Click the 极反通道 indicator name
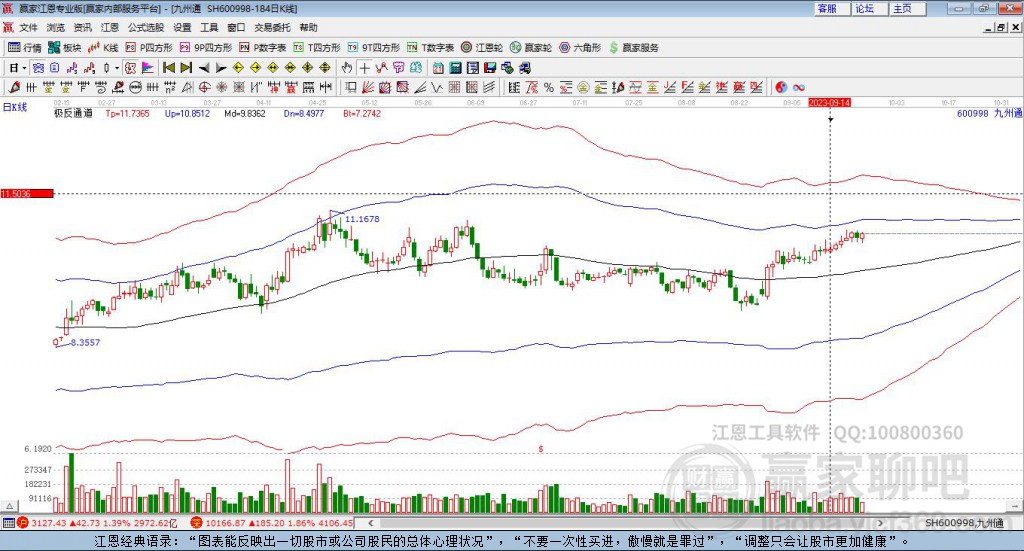Viewport: 1024px width, 551px height. pyautogui.click(x=73, y=114)
